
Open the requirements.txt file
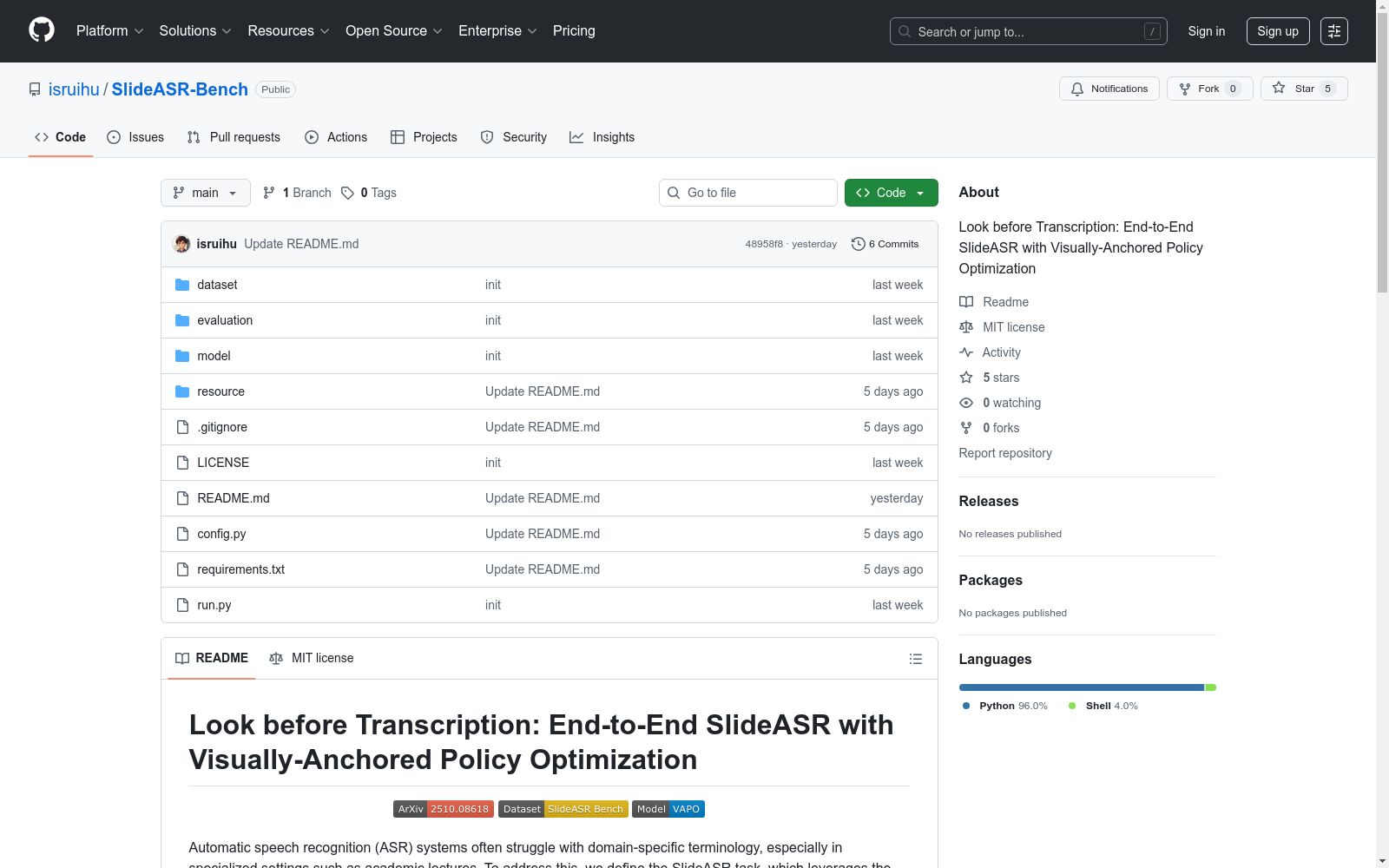coord(240,569)
